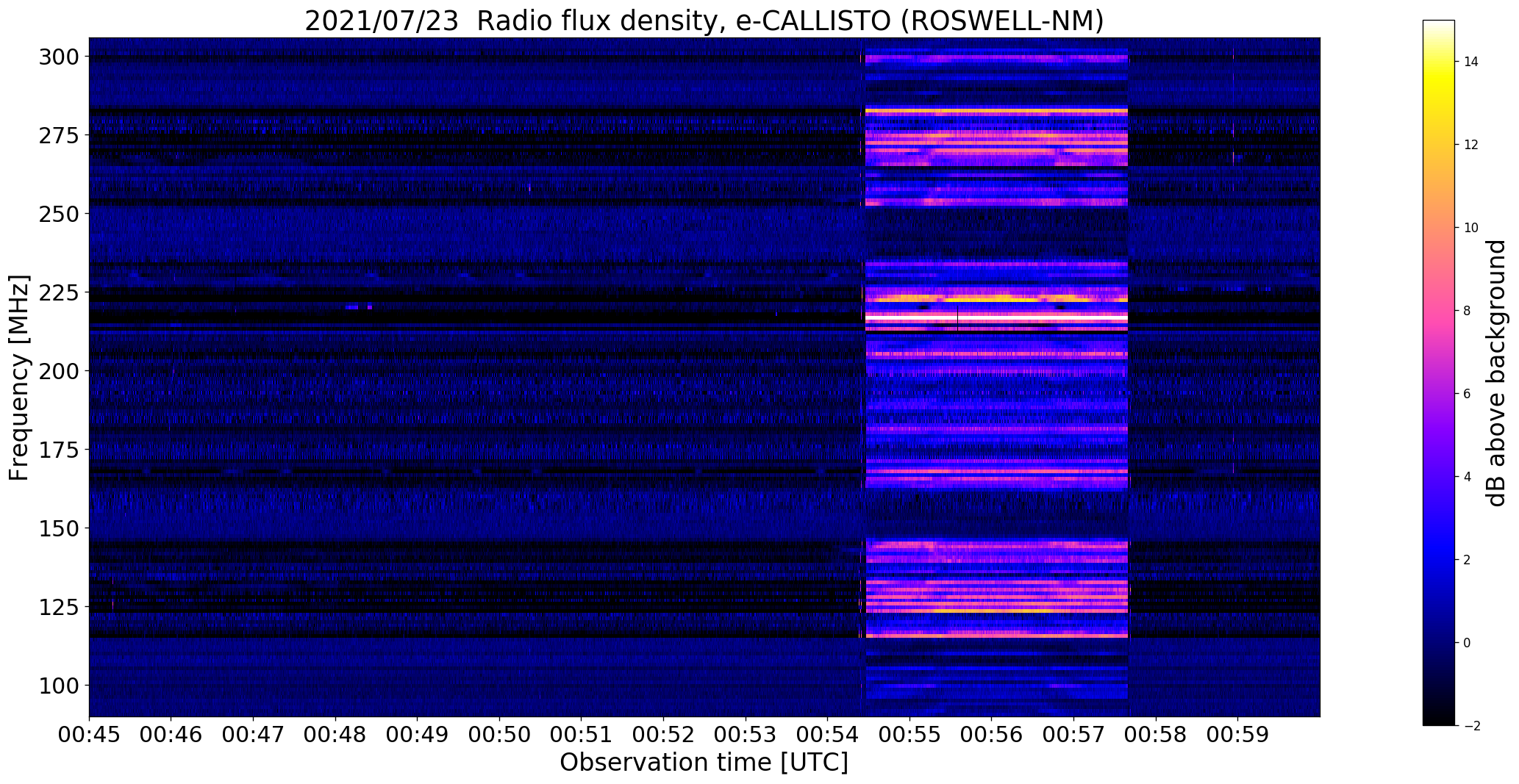Click the colorbar tick label 6
Viewport: 1519px width, 784px height.
coord(1467,394)
